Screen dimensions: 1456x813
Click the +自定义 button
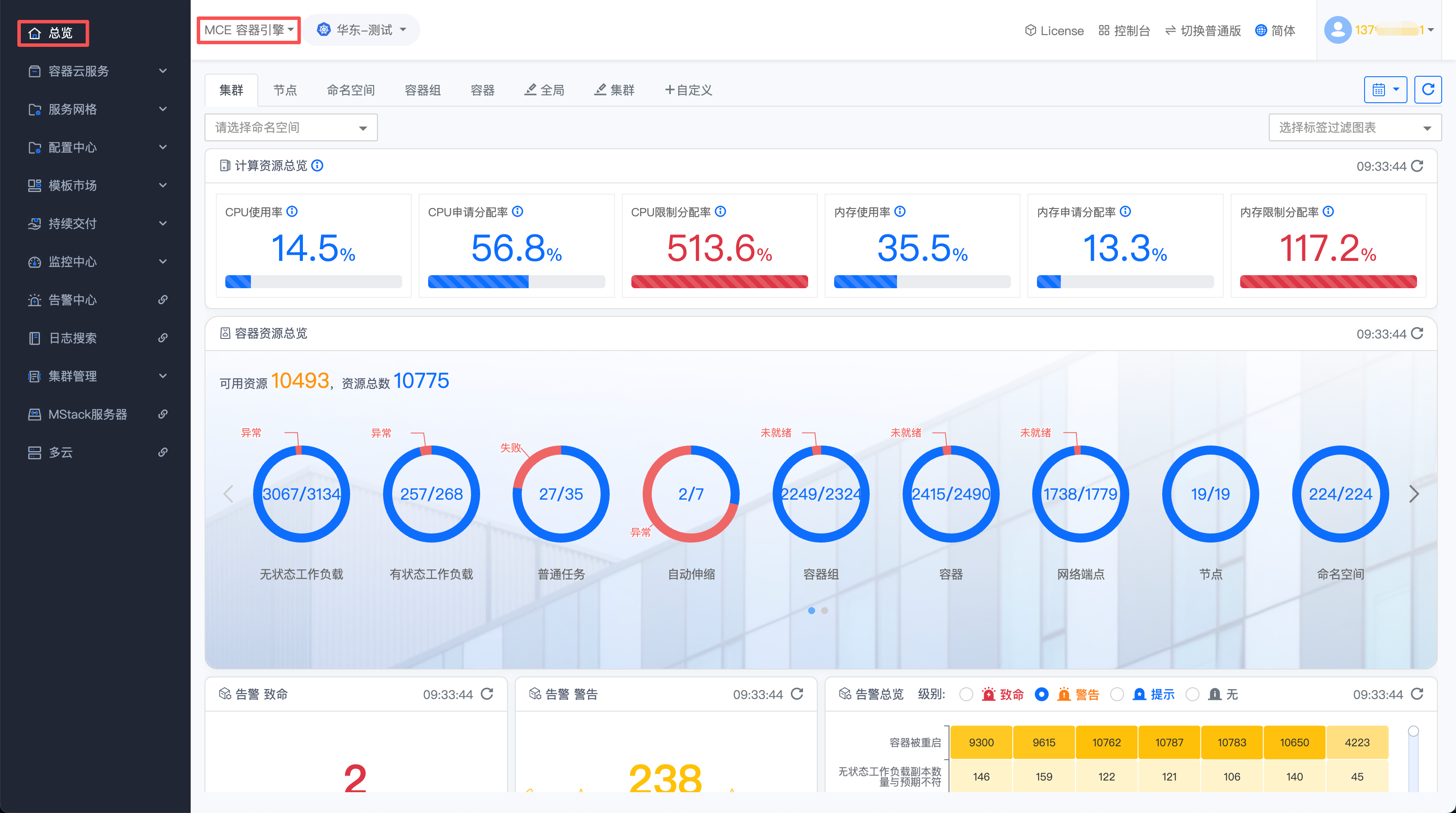tap(689, 90)
